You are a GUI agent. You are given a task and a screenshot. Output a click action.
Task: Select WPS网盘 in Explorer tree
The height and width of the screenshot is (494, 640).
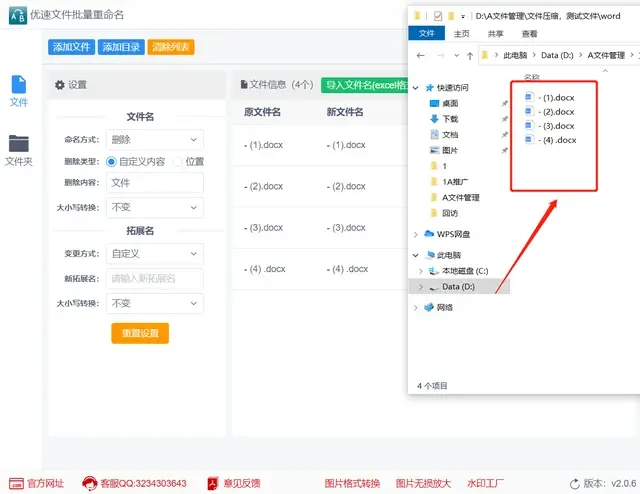[x=453, y=234]
